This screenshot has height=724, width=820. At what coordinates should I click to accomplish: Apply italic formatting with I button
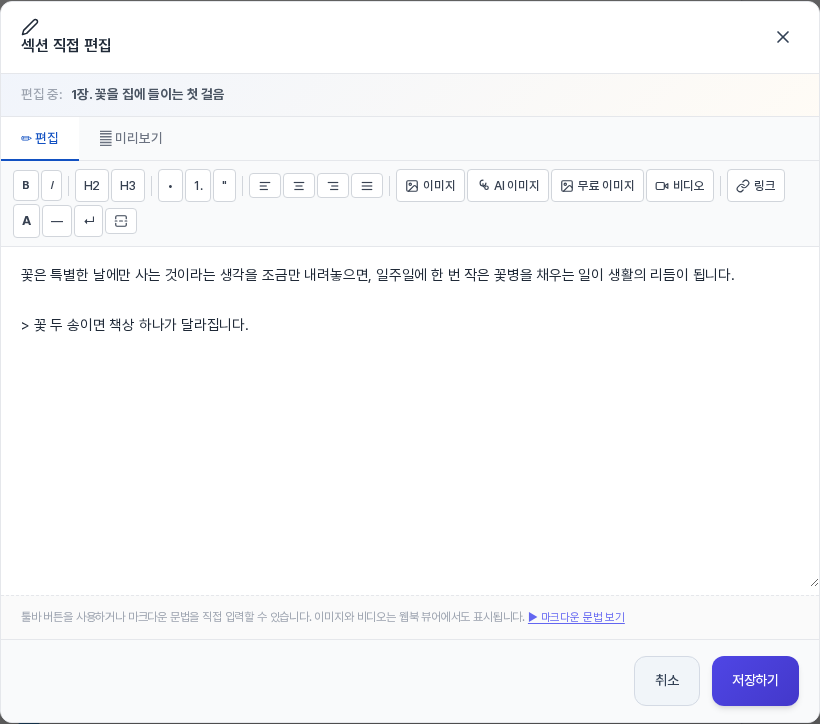coord(52,185)
